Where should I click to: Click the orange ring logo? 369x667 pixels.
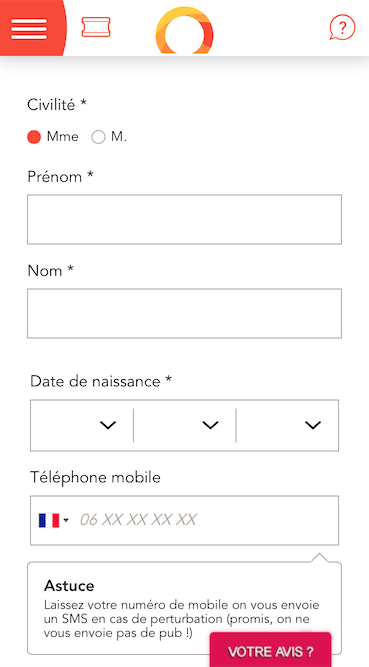[184, 31]
